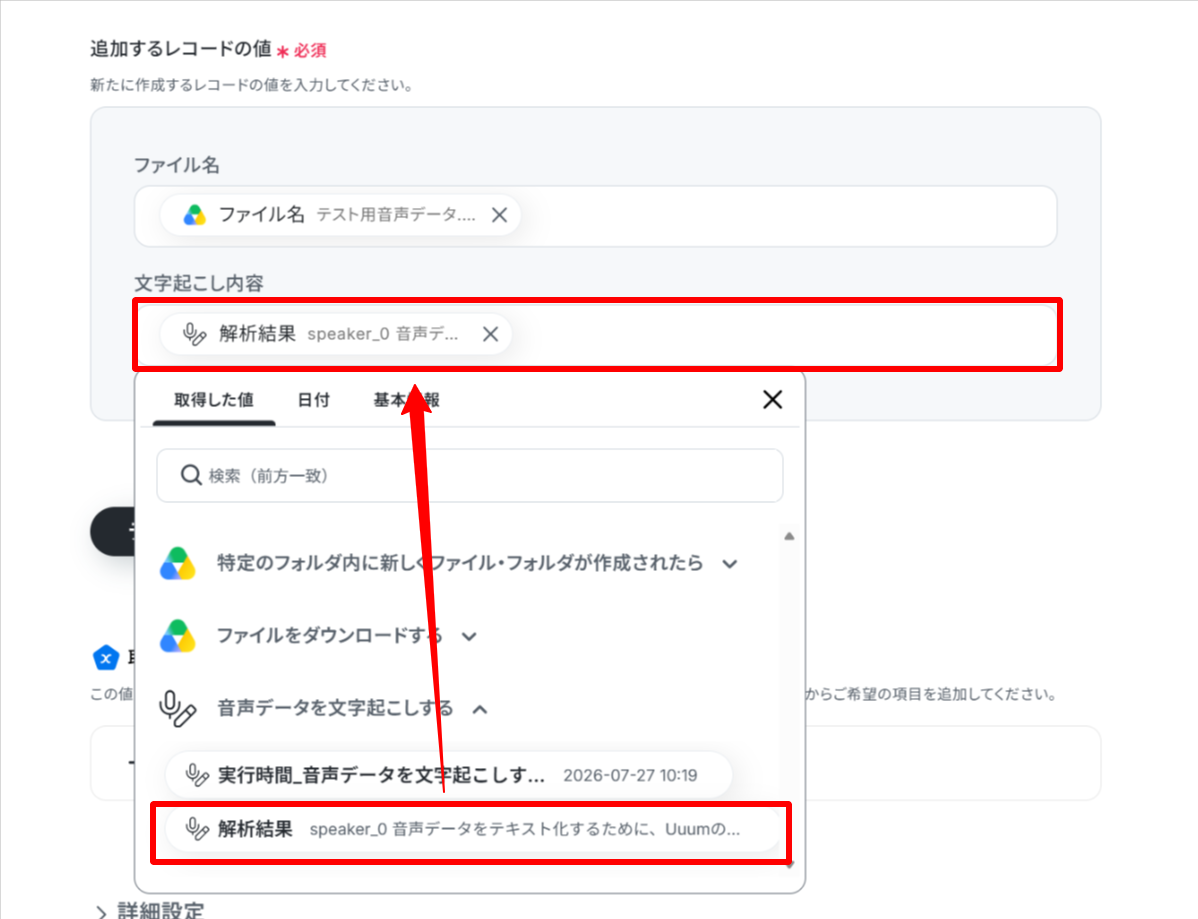
Task: Click the blue X badge icon
Action: coord(106,657)
